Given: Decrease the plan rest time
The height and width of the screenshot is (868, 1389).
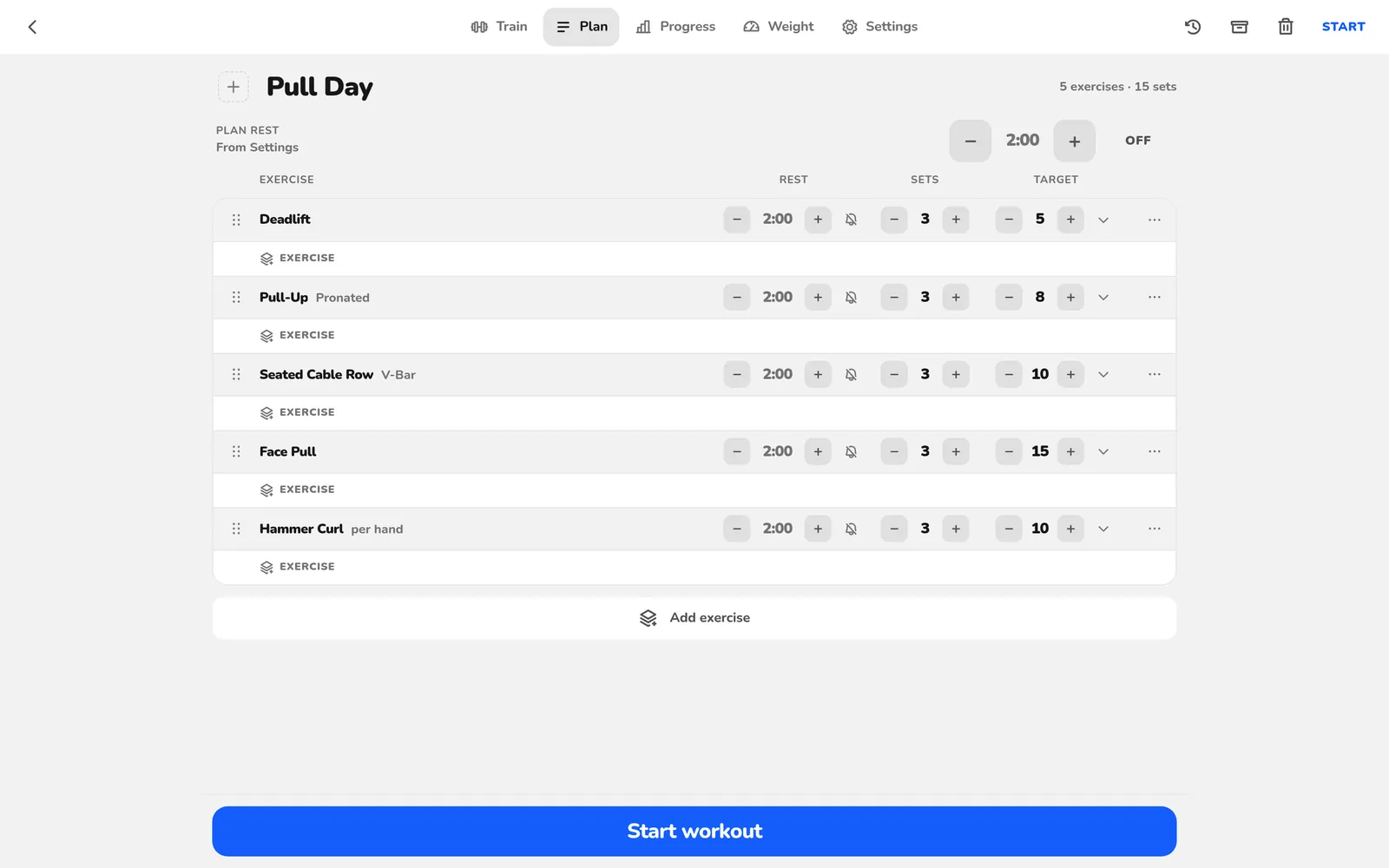Looking at the screenshot, I should tap(971, 141).
